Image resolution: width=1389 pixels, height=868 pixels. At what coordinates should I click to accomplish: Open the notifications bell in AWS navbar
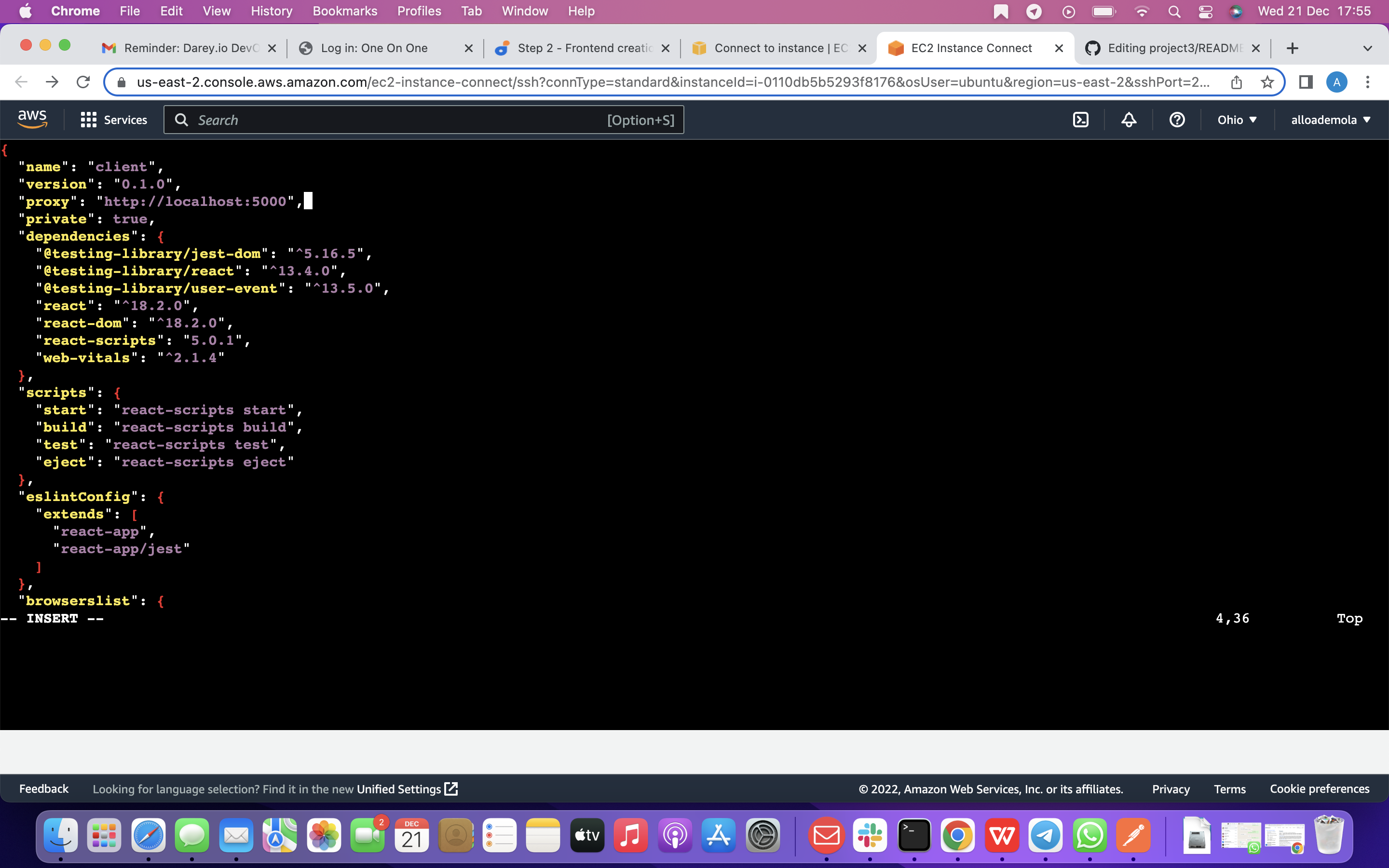point(1128,120)
